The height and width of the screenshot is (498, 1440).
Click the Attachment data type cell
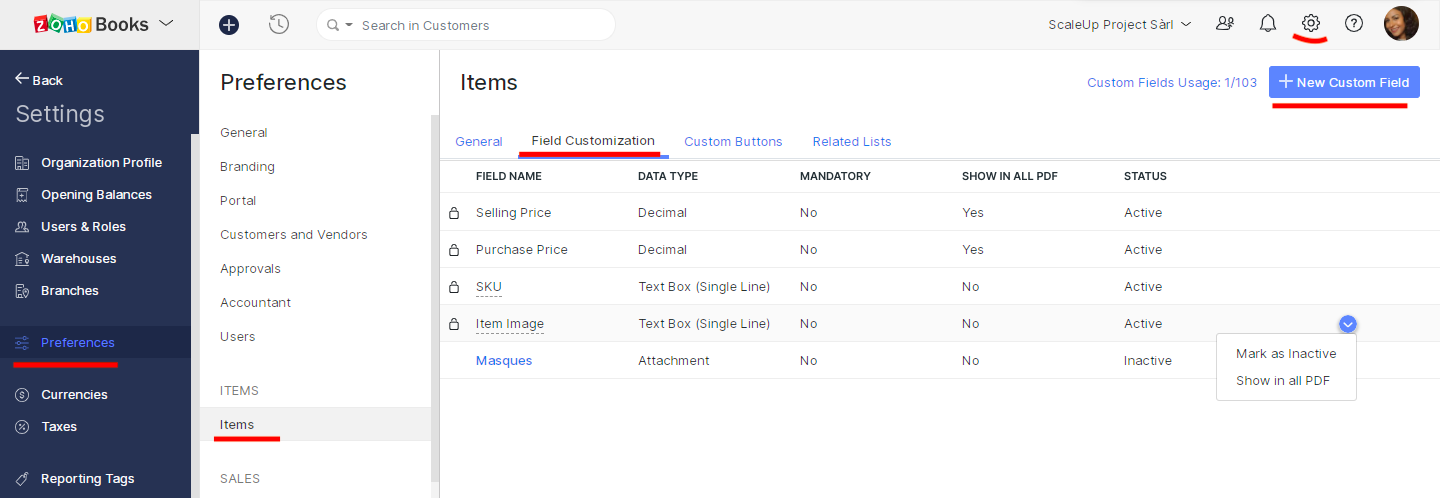tap(674, 361)
